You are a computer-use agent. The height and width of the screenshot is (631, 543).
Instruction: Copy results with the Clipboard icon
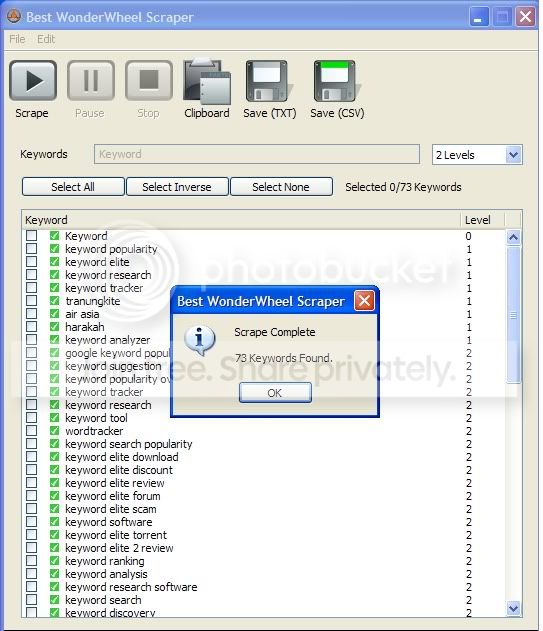(207, 82)
